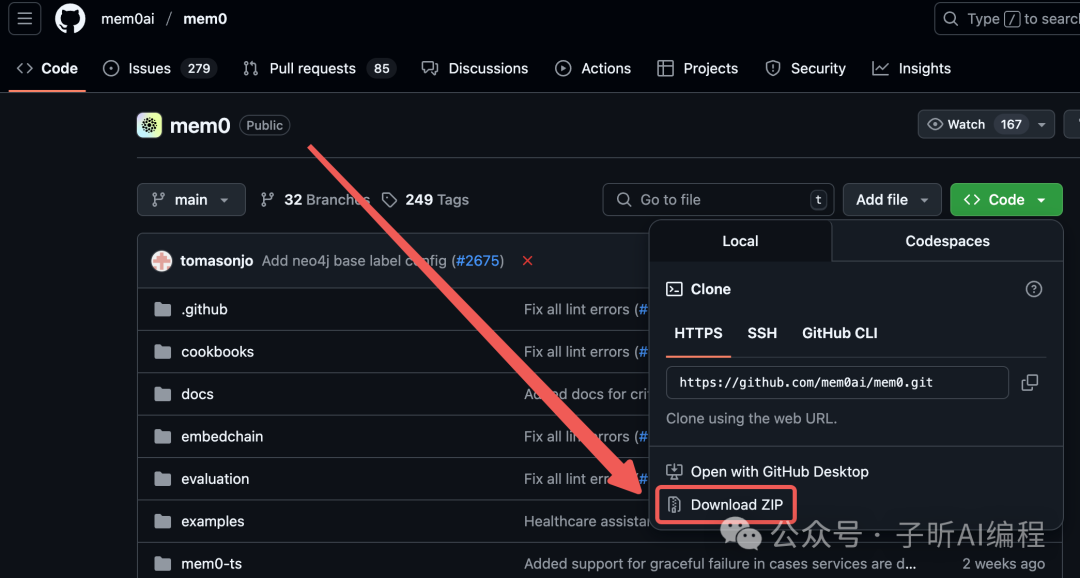Expand the main branch selector
Screen dimensions: 1080x578
190,200
